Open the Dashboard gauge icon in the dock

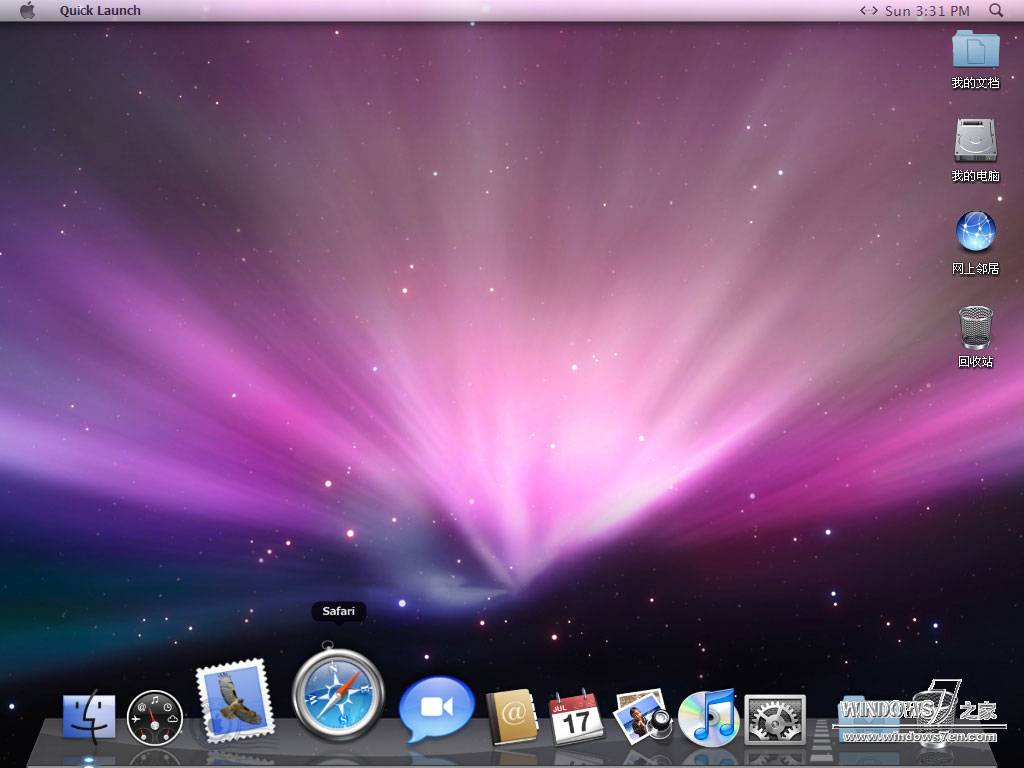point(155,716)
